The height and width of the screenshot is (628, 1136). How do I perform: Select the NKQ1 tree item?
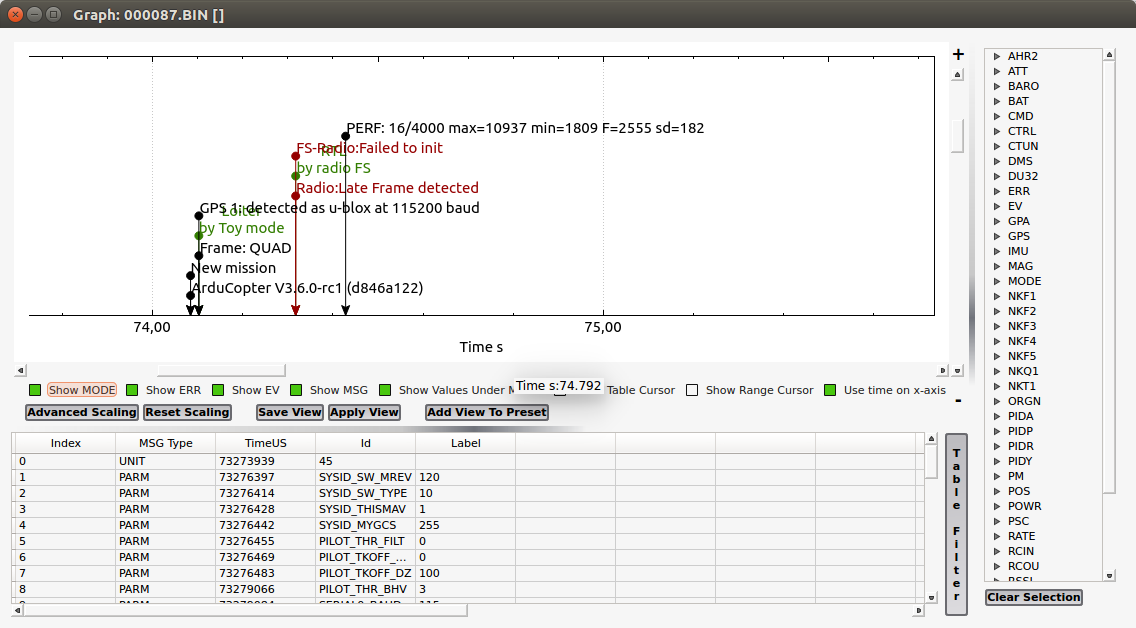pyautogui.click(x=1023, y=371)
